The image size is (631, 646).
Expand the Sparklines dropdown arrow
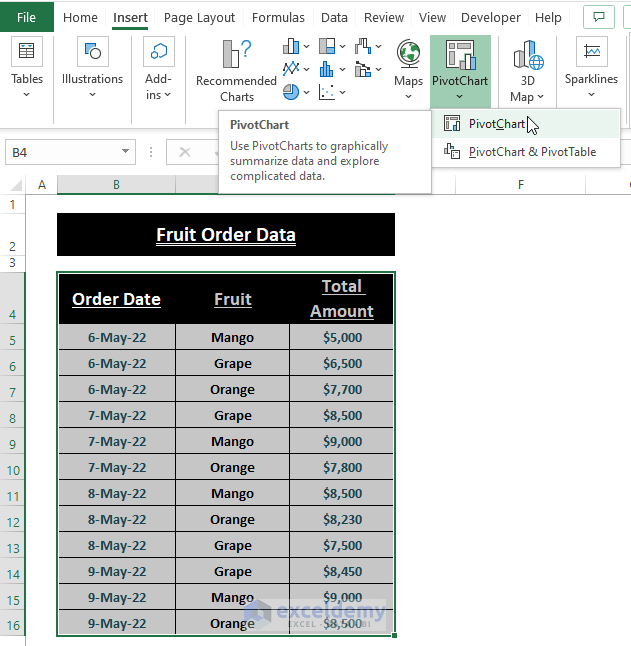coord(591,95)
